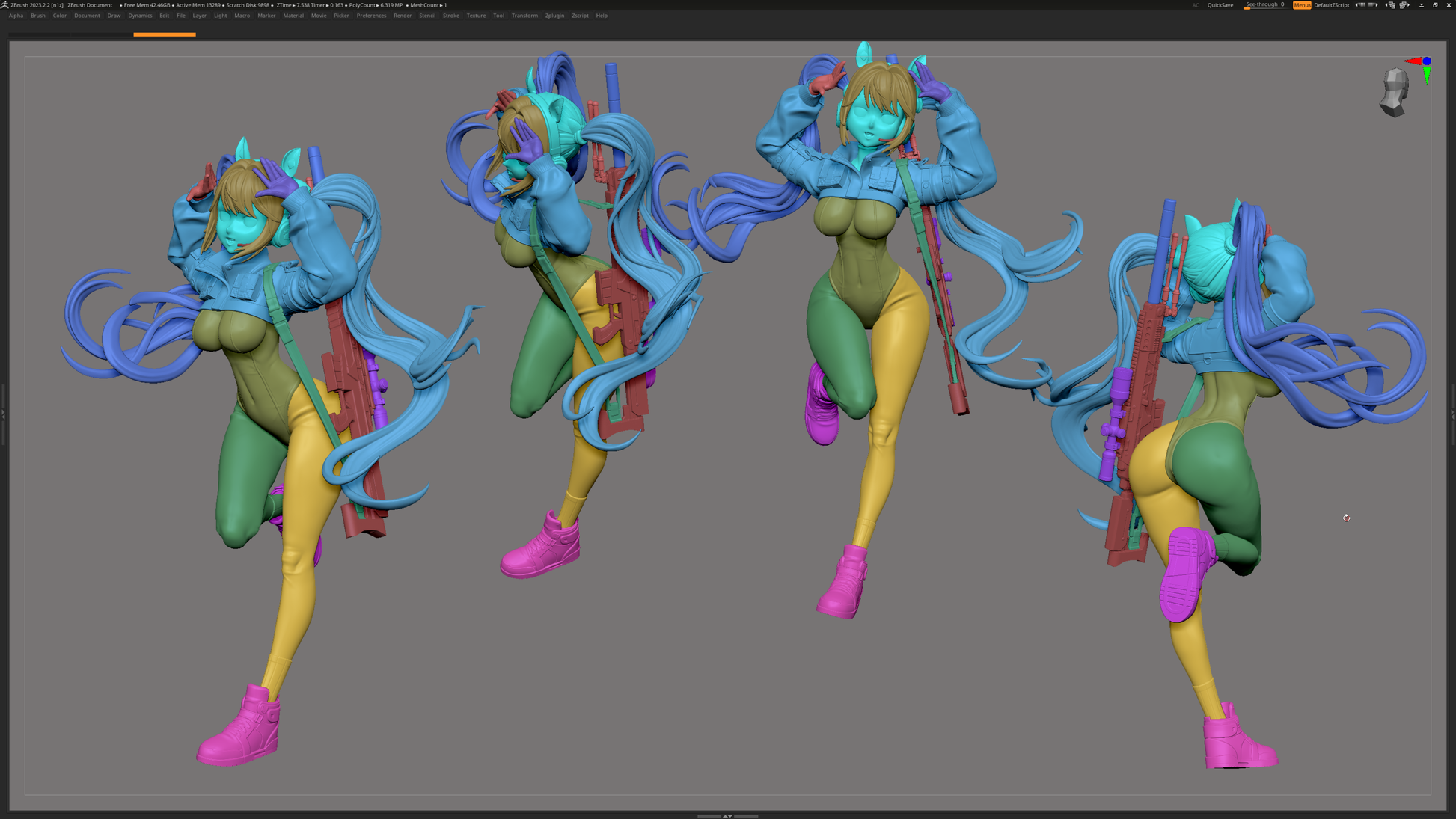Click the orange highlighted shelf tab bar

[165, 34]
